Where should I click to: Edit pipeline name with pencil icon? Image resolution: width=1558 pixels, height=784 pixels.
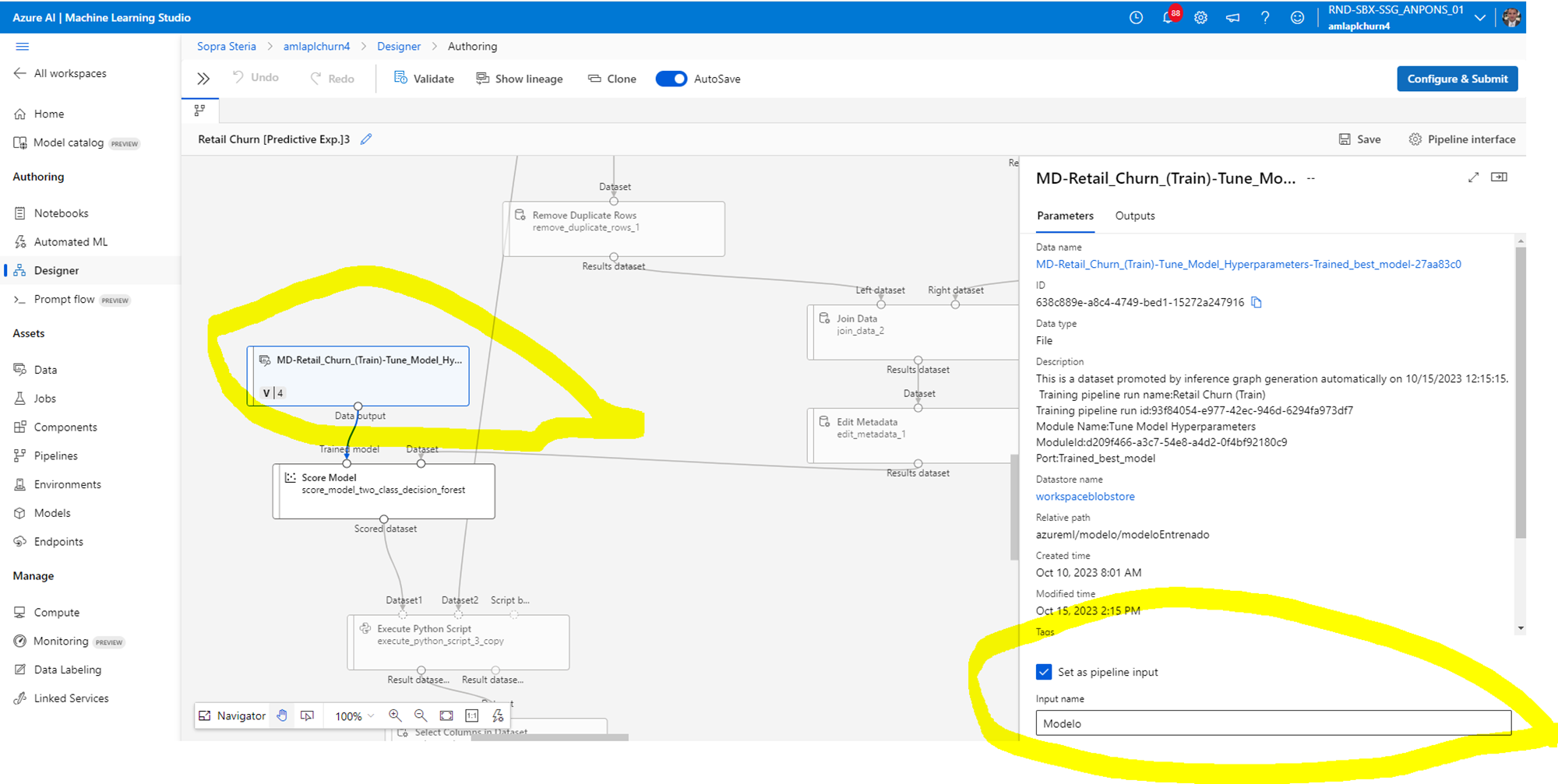366,139
